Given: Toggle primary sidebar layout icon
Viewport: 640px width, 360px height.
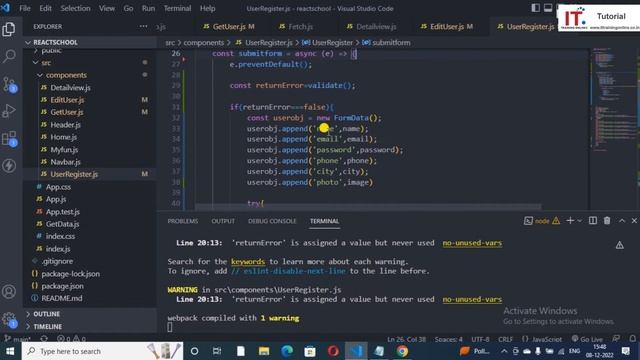Looking at the screenshot, I should click(x=536, y=8).
